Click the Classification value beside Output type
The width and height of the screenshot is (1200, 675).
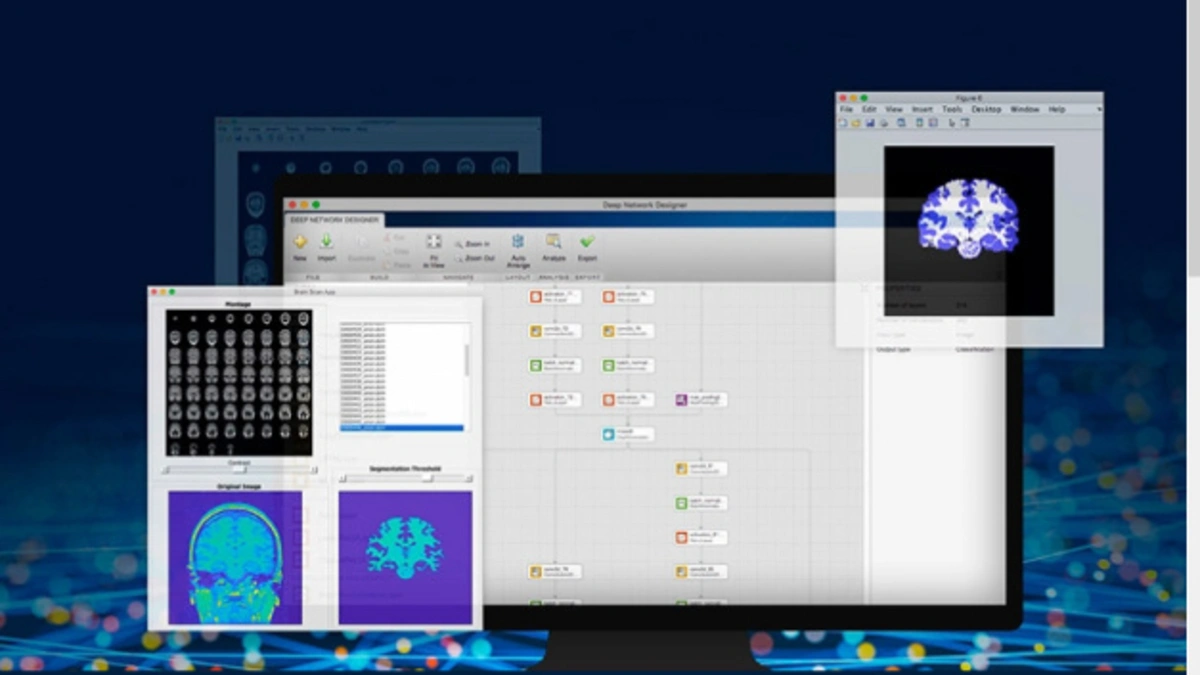pyautogui.click(x=975, y=349)
